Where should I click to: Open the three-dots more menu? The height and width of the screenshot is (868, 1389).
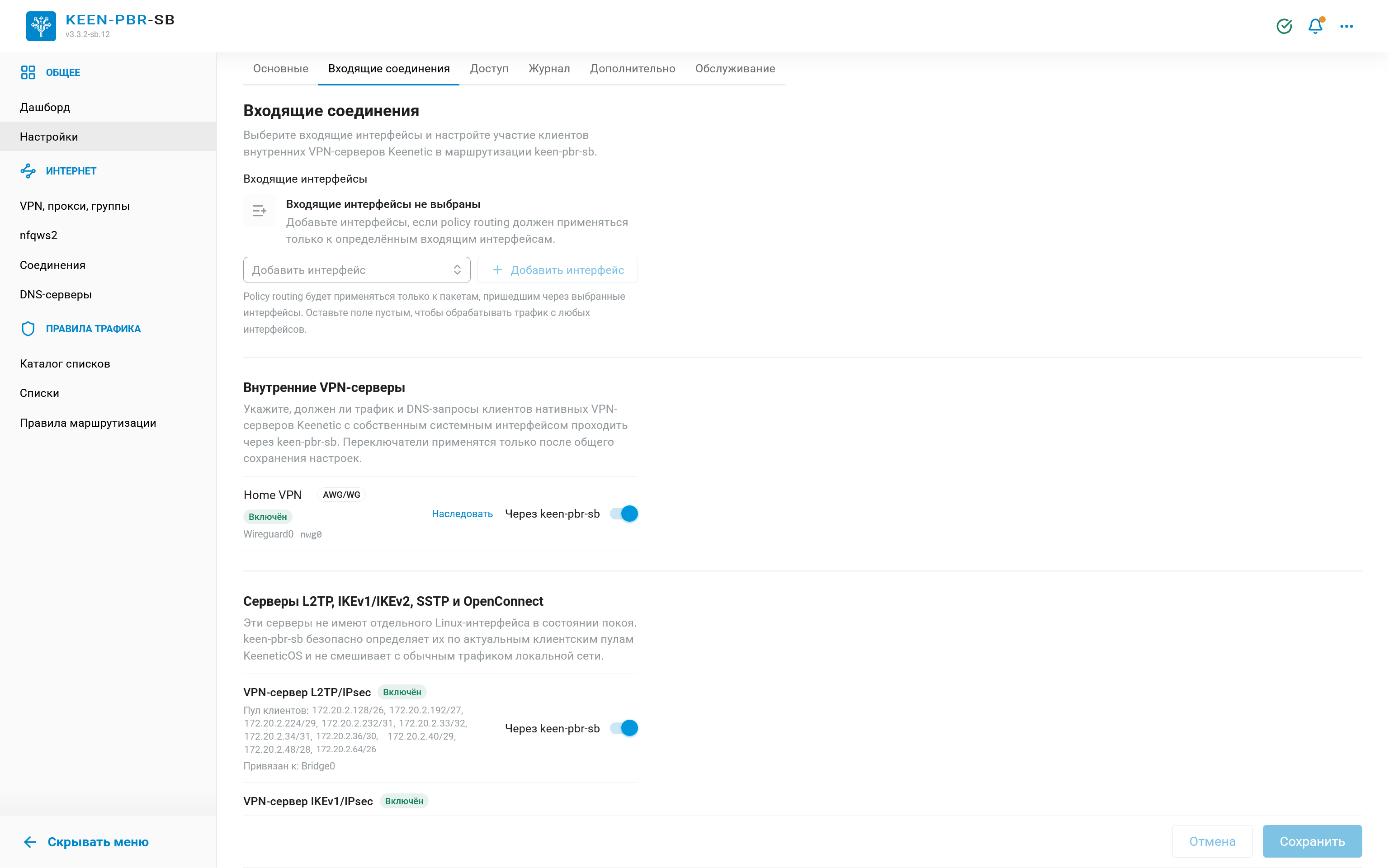coord(1346,26)
